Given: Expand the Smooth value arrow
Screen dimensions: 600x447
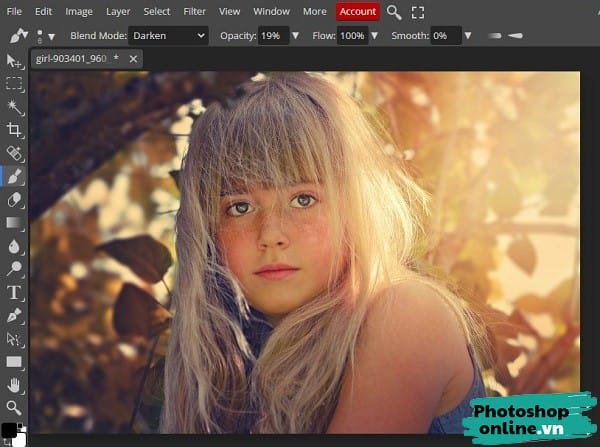Looking at the screenshot, I should click(470, 35).
